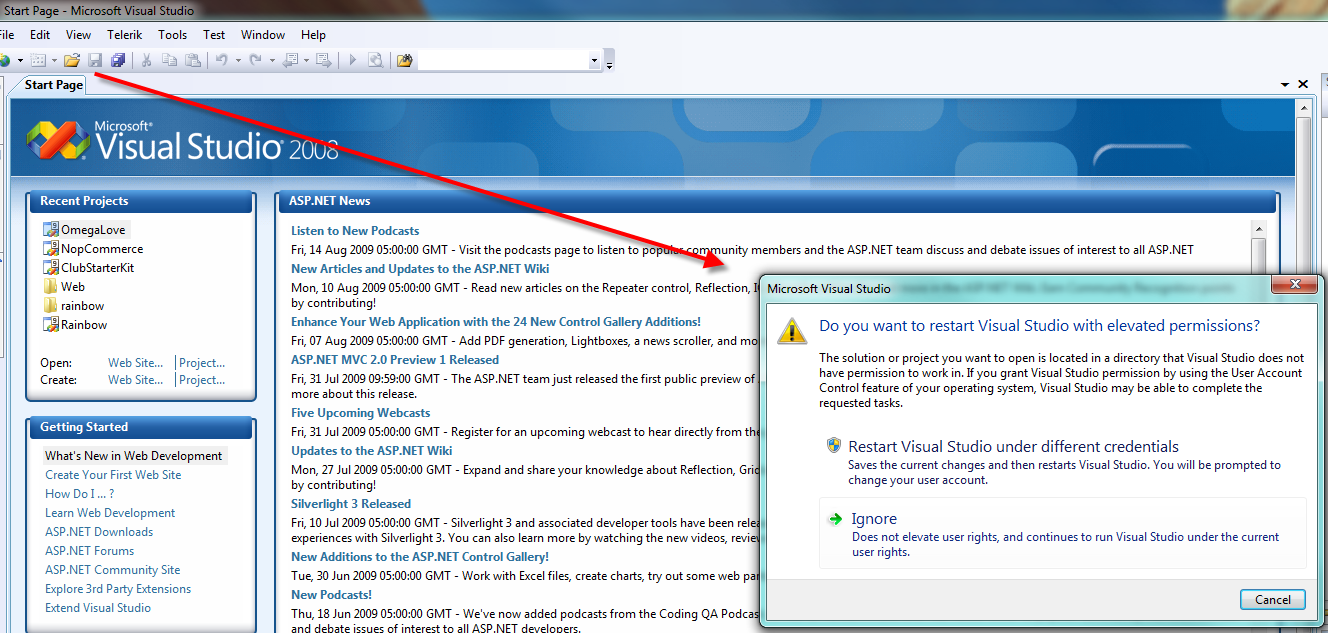Open the Silverlight 3 Released headline
Screen dimensions: 1328x633
coord(351,504)
